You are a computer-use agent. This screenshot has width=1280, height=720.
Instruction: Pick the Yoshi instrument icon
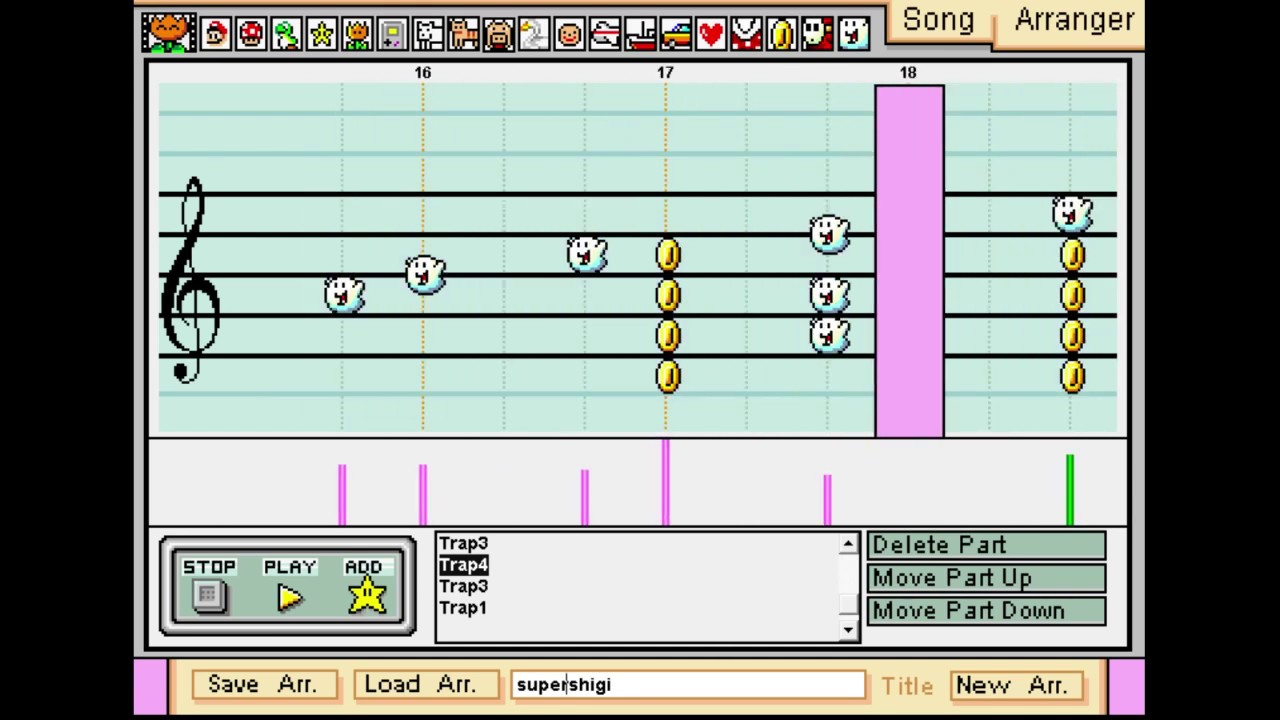click(286, 35)
